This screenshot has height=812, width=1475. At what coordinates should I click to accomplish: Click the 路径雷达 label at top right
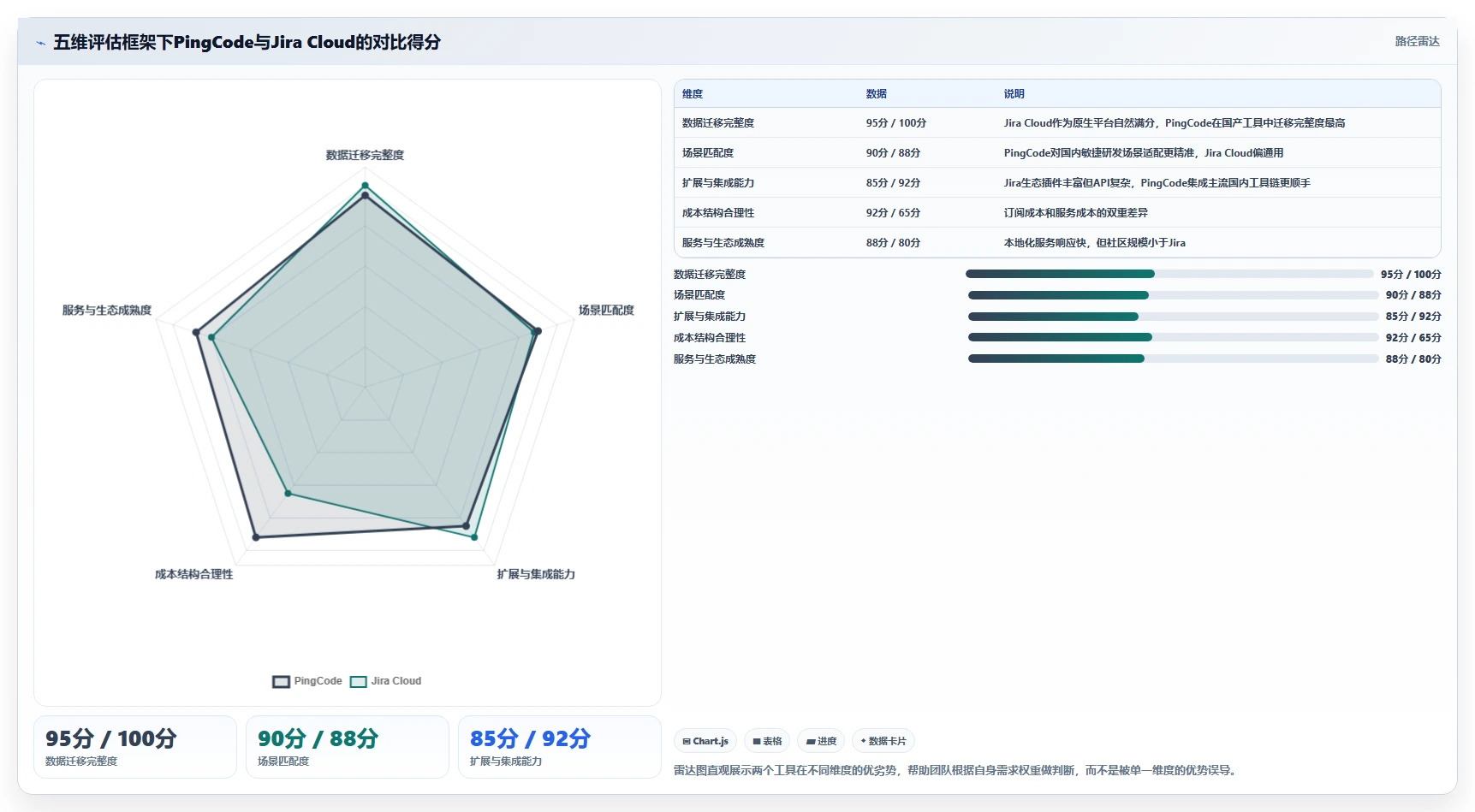pyautogui.click(x=1417, y=41)
